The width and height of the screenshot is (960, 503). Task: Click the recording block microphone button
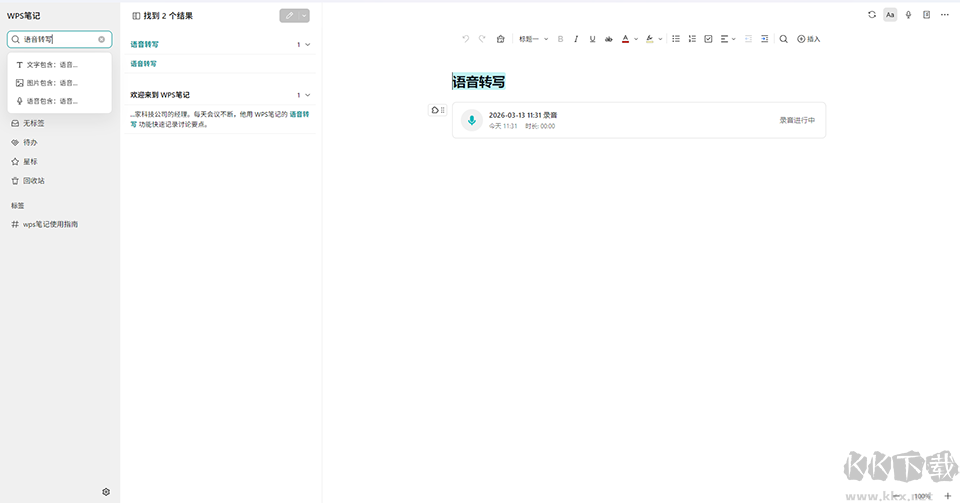coord(471,121)
